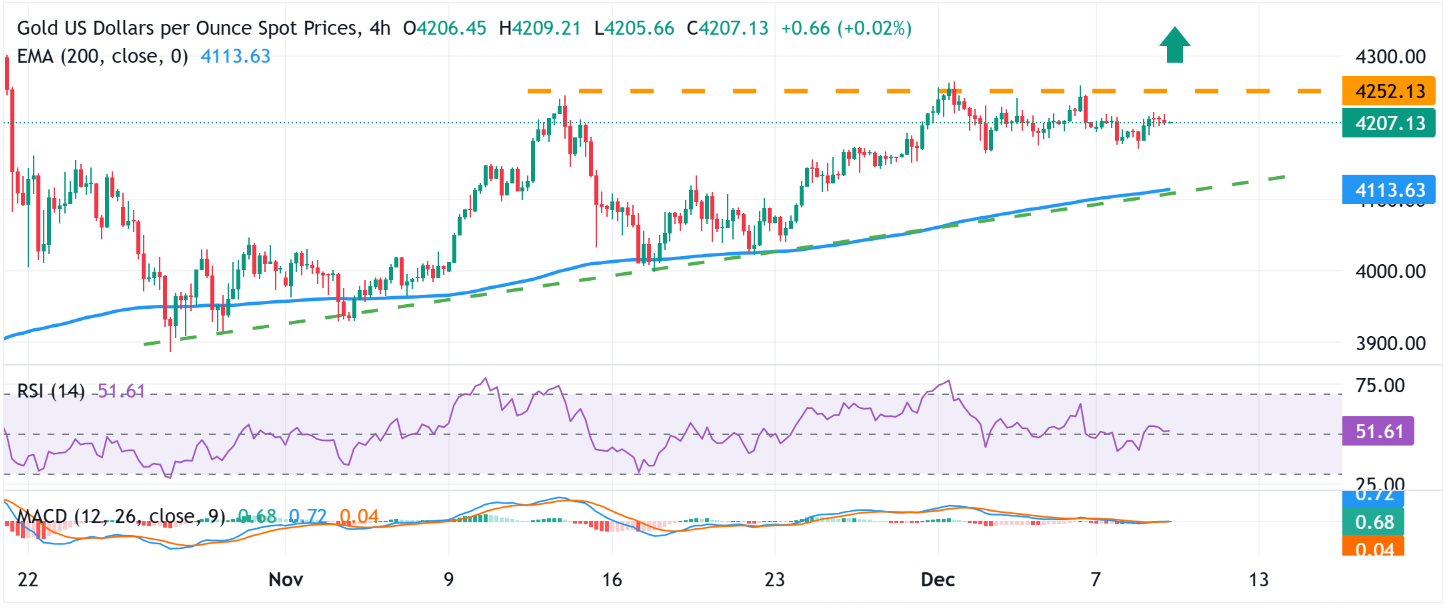
Task: Click the blue 4113.63 tag on price axis
Action: click(x=1390, y=189)
